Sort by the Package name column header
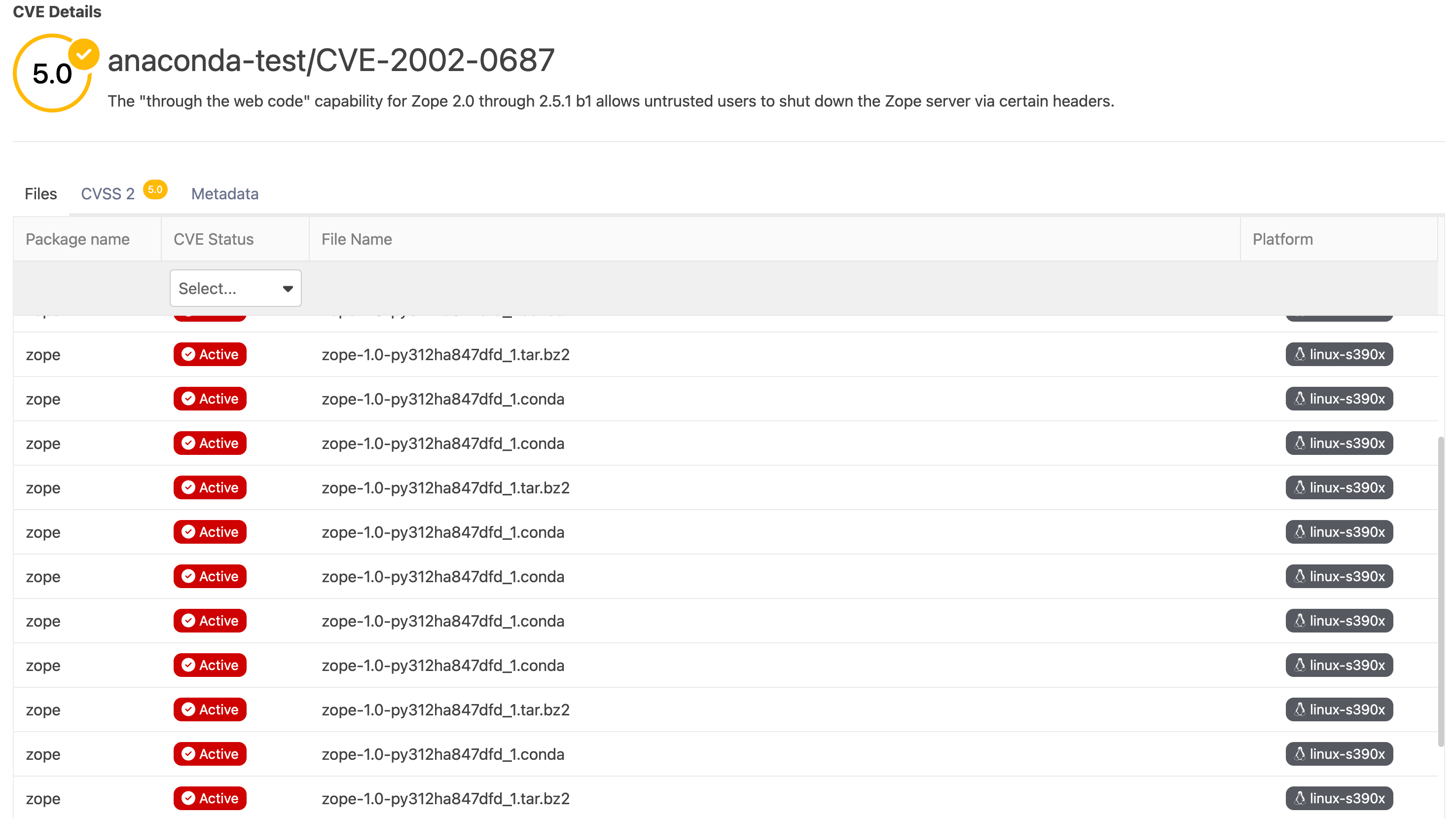 (x=77, y=239)
